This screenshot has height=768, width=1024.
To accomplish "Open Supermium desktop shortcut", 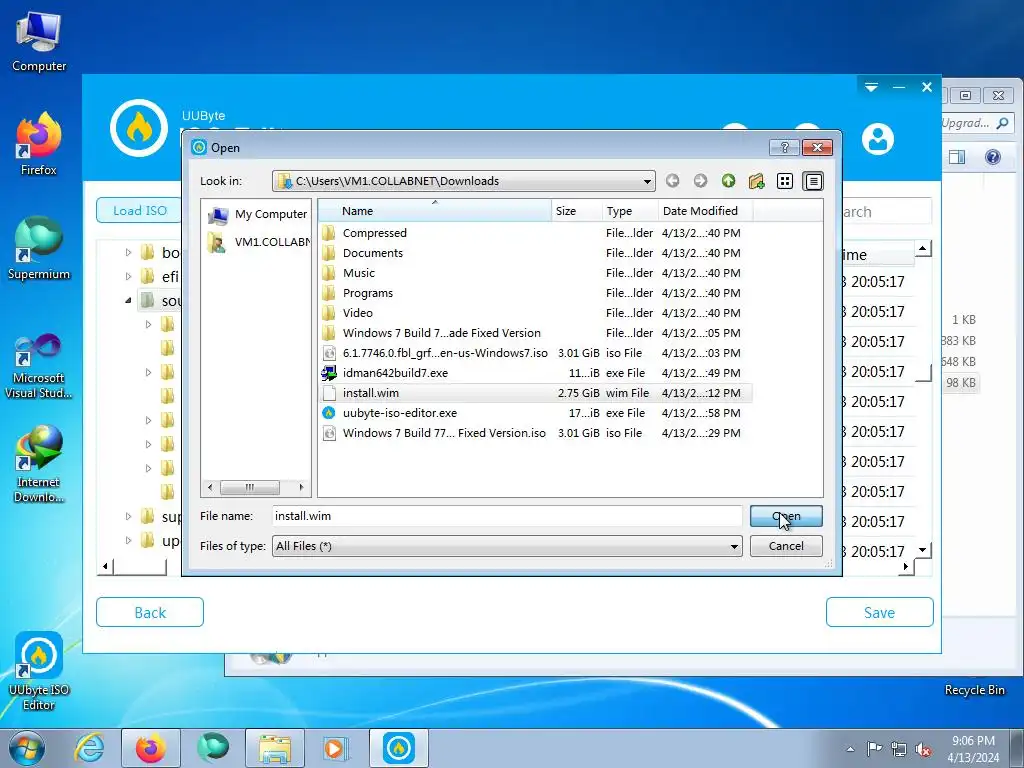I will (x=39, y=248).
